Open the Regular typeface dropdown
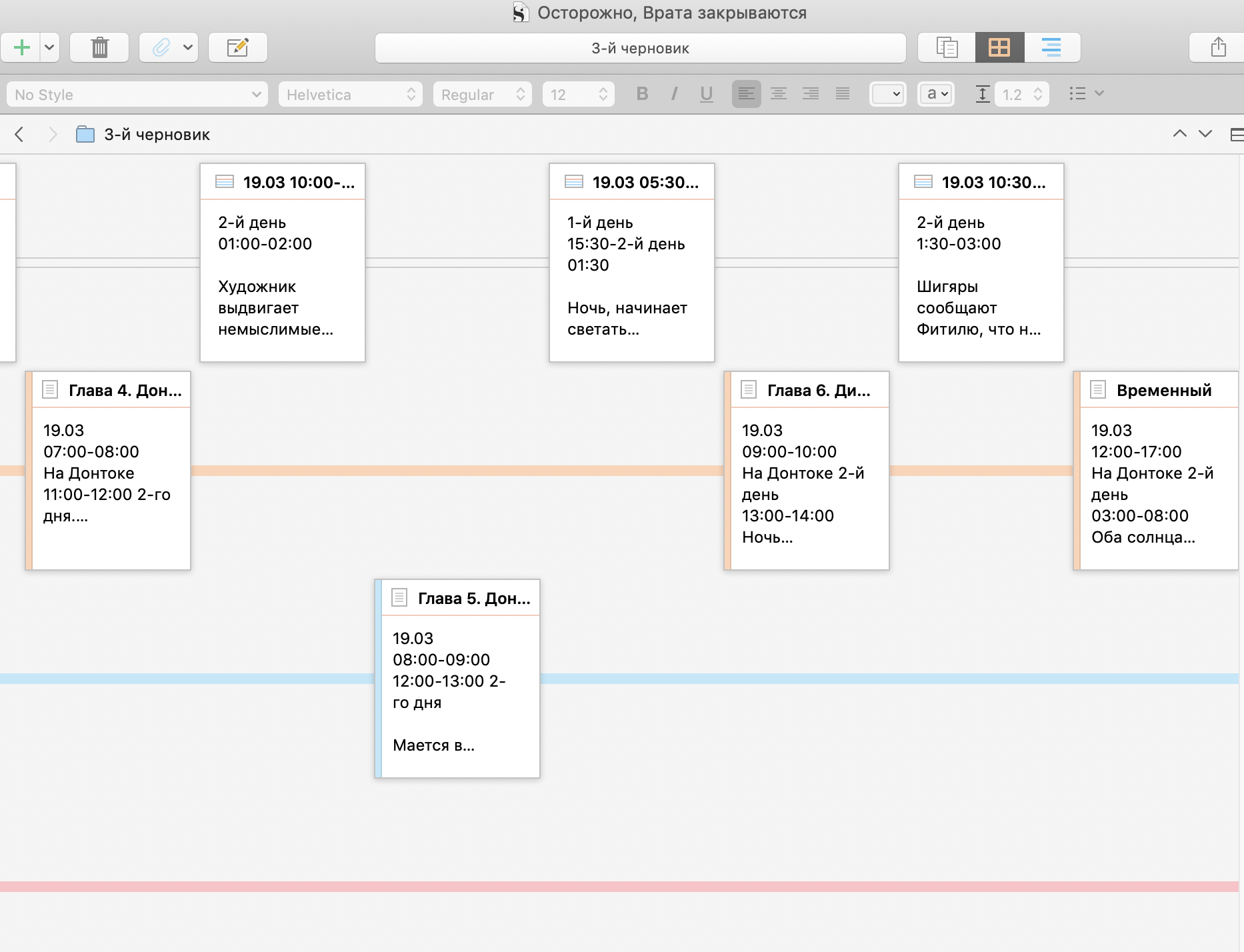This screenshot has width=1244, height=952. point(483,95)
